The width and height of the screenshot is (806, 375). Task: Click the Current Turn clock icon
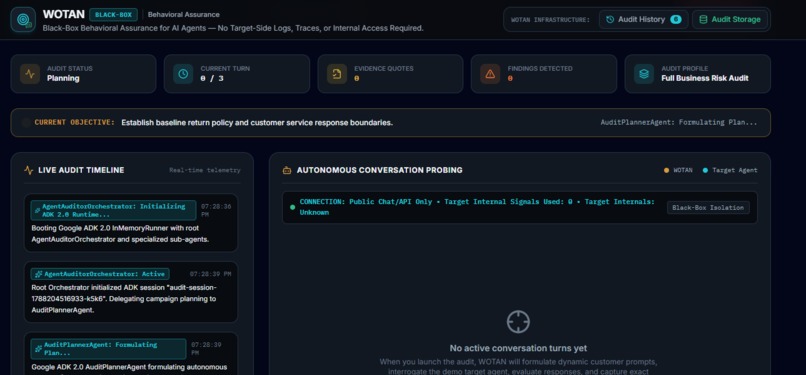(183, 74)
